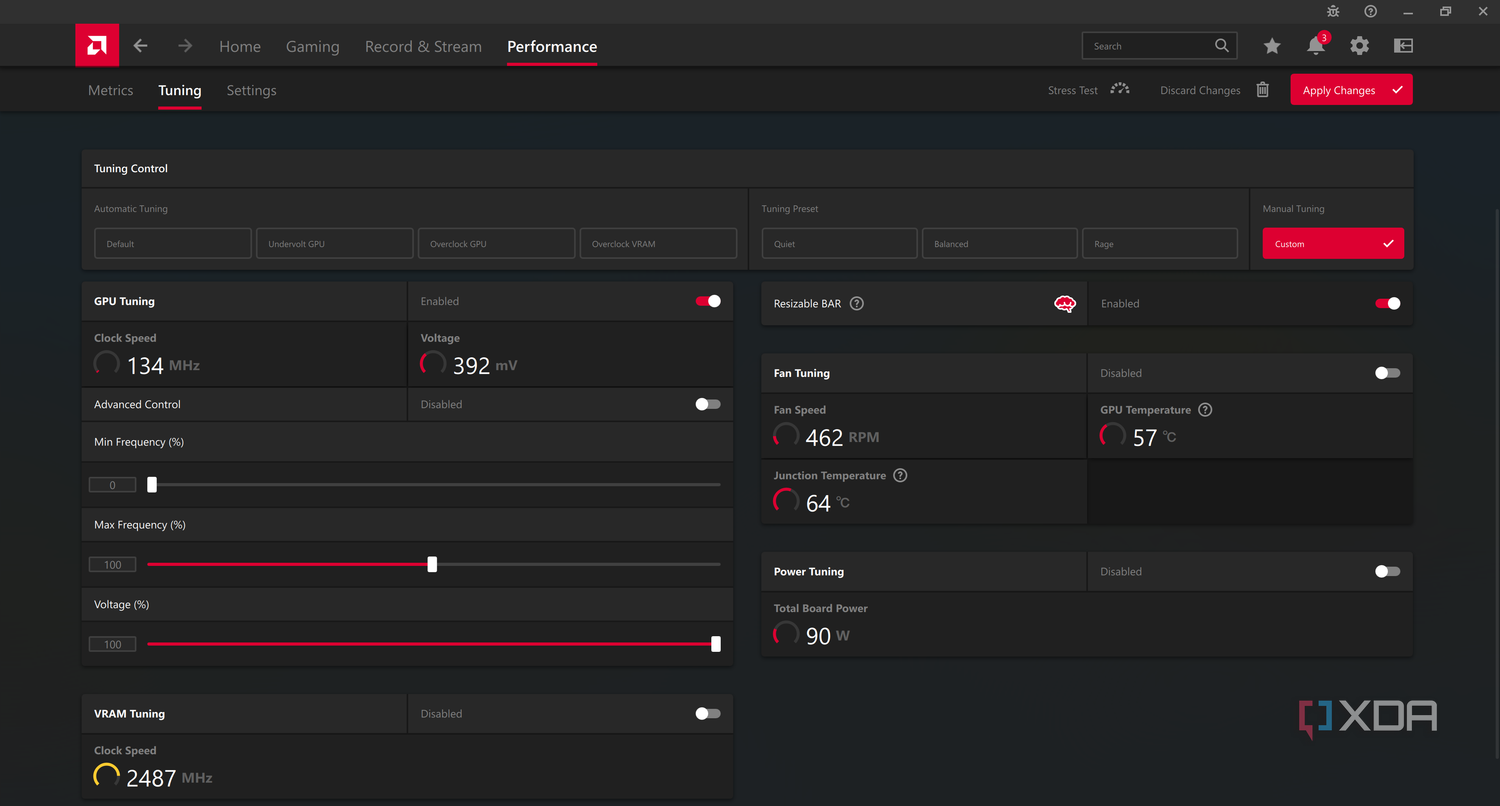
Task: Open the Gaming tab
Action: pos(313,46)
